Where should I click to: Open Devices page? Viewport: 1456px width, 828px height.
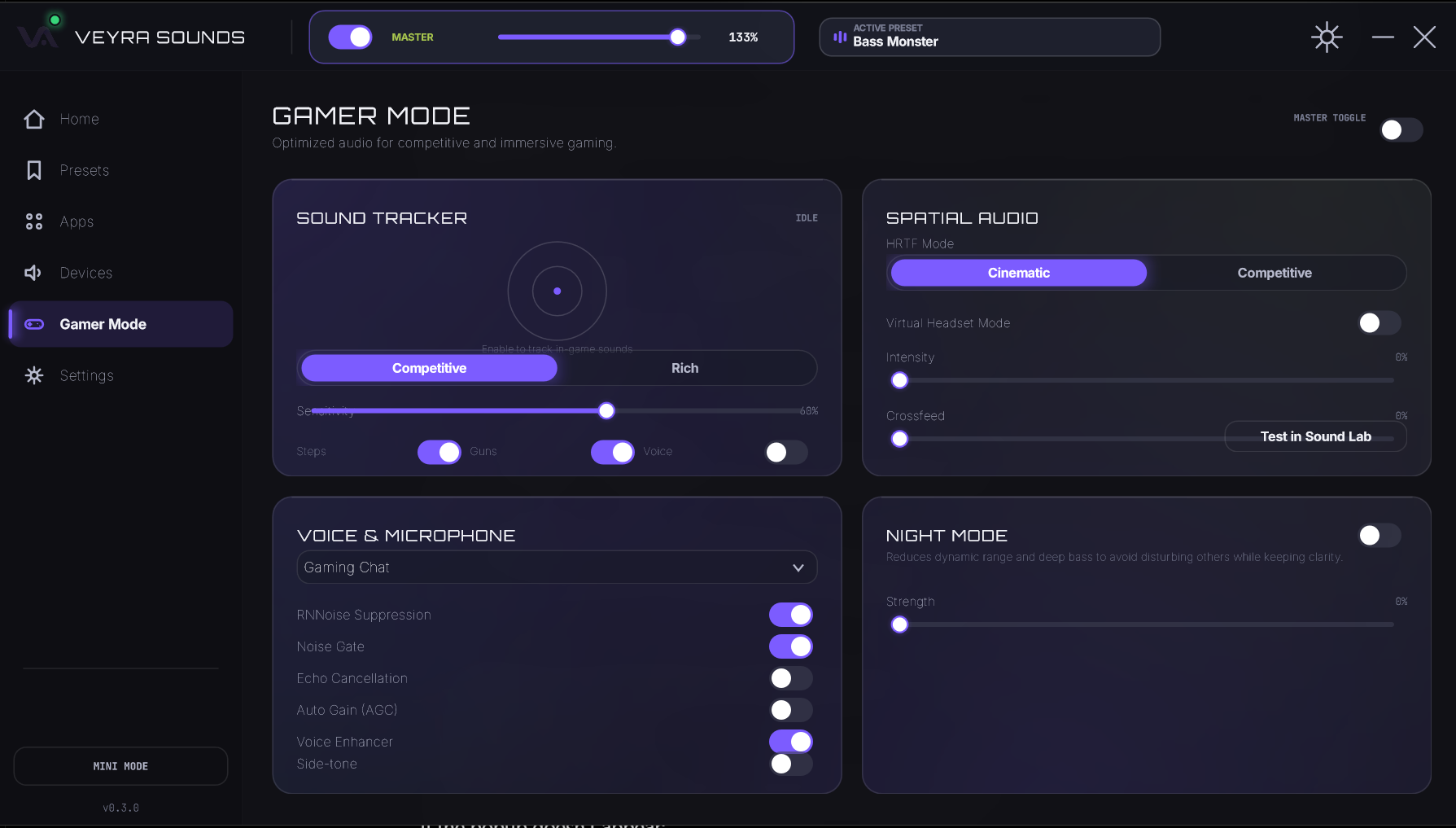(x=121, y=273)
